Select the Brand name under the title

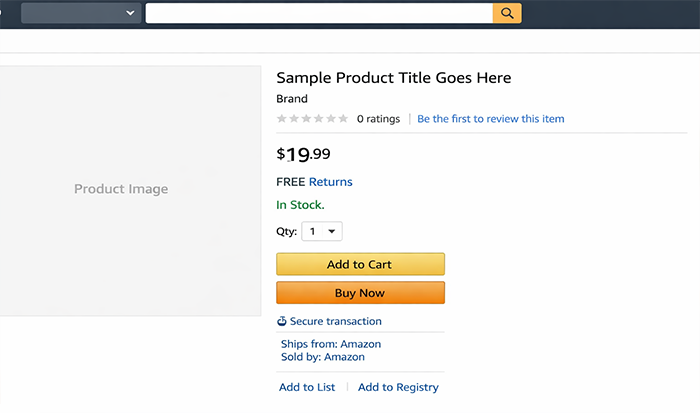(292, 99)
